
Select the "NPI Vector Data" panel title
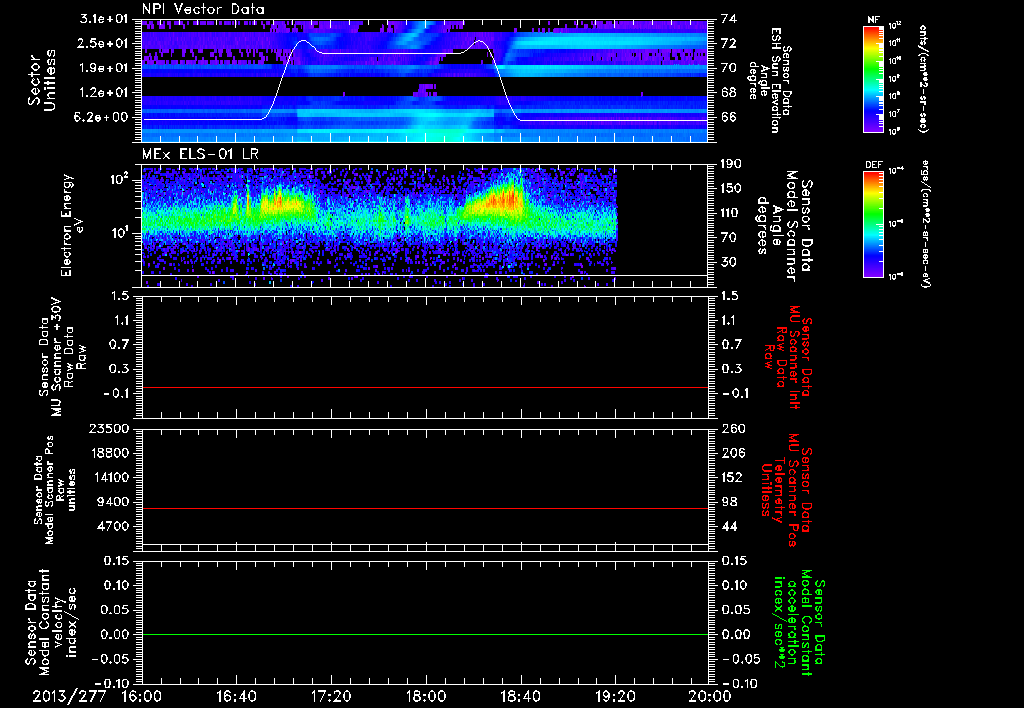point(204,9)
